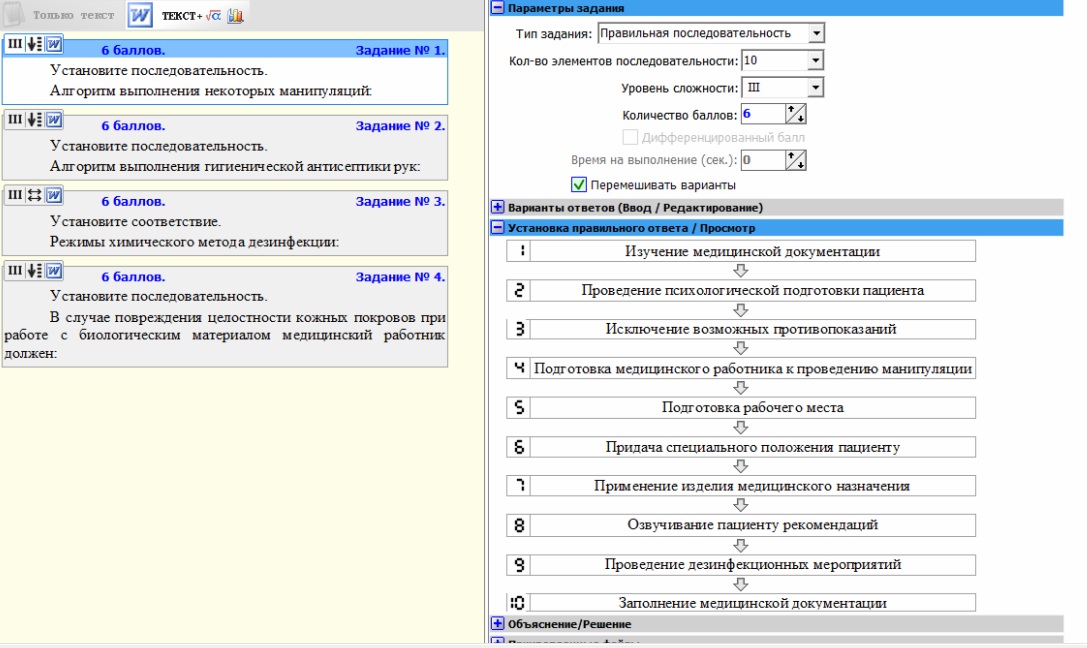Click the number 1 sequence position box
The width and height of the screenshot is (1087, 648).
click(519, 252)
